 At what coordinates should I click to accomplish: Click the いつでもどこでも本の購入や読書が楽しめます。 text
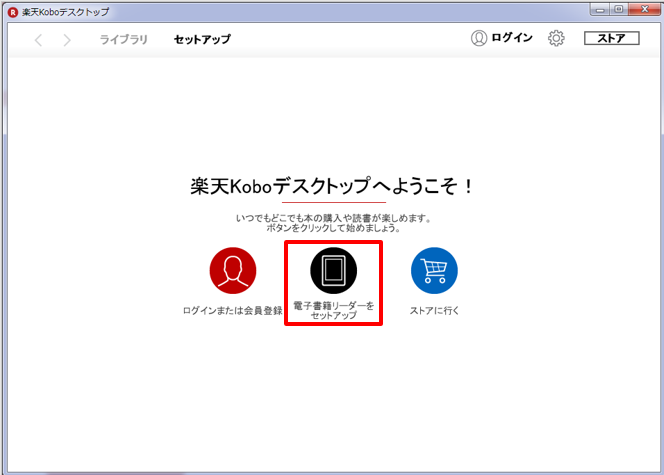pyautogui.click(x=334, y=218)
